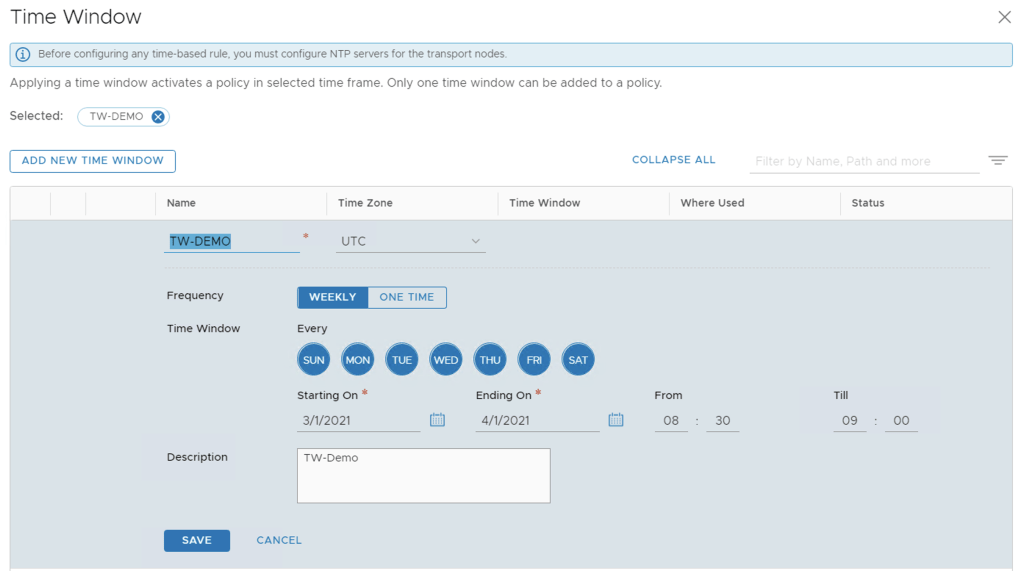The width and height of the screenshot is (1024, 571).
Task: Switch frequency to One Time
Action: (406, 297)
